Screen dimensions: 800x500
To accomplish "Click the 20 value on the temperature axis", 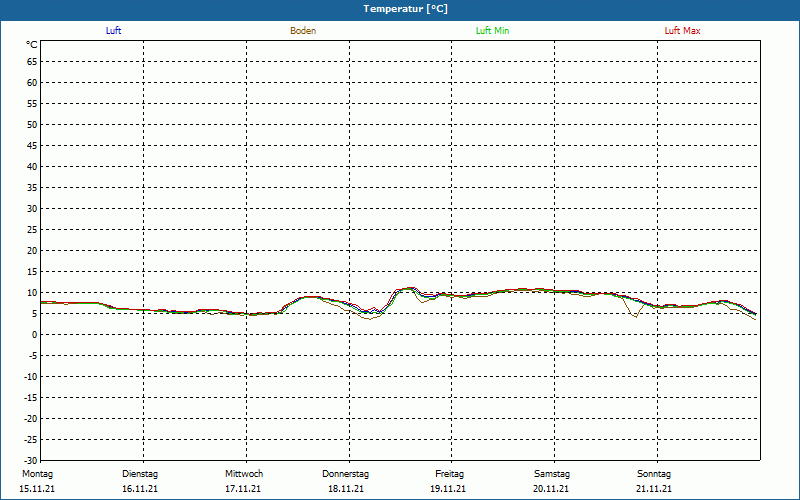I will [x=32, y=251].
